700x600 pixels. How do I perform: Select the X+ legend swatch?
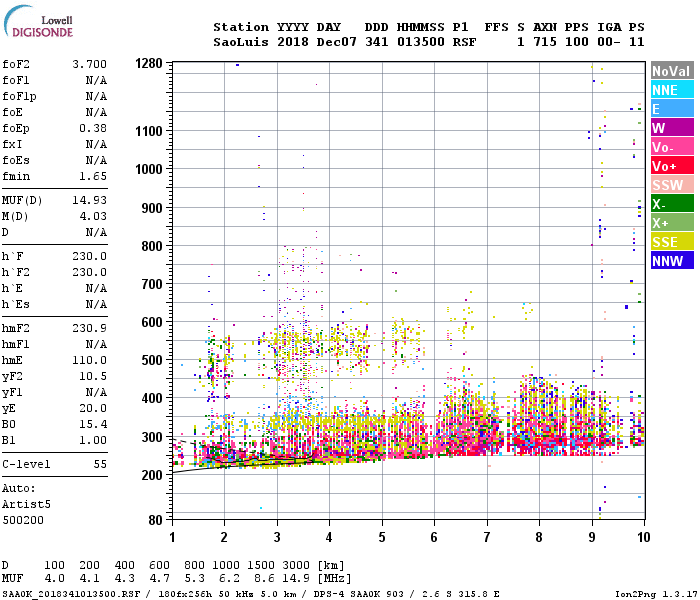(672, 223)
